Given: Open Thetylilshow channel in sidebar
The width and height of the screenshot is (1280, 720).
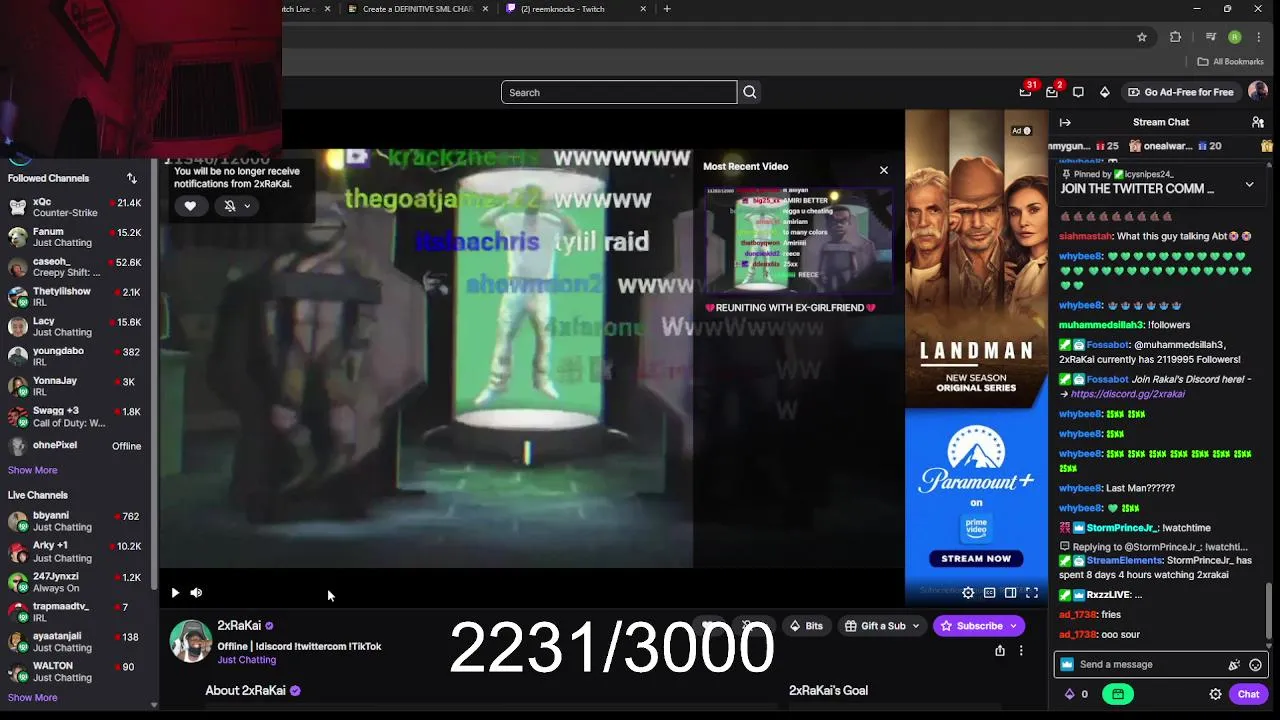Looking at the screenshot, I should click(75, 297).
